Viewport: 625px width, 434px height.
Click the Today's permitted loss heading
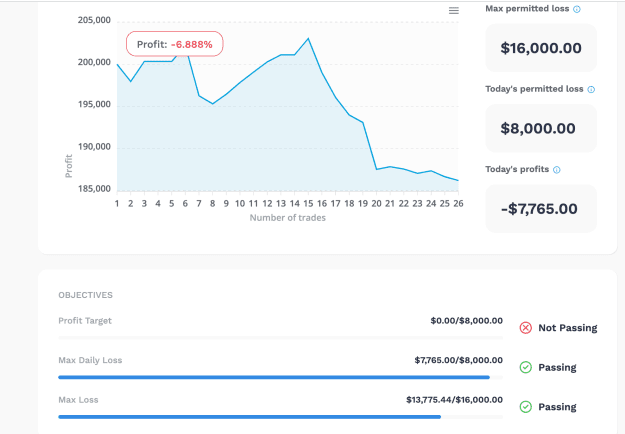(x=534, y=89)
